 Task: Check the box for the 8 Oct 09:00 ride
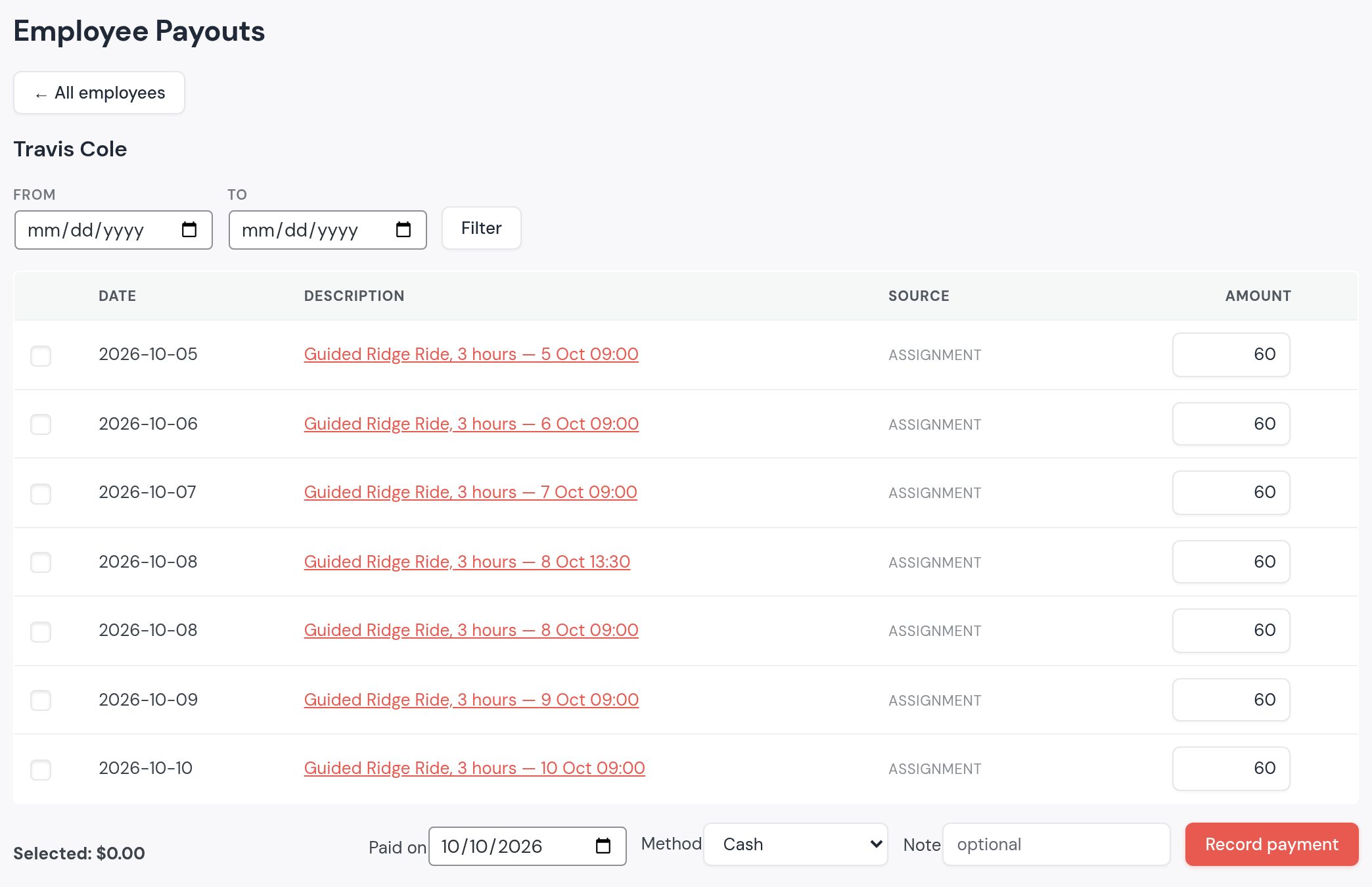pyautogui.click(x=41, y=631)
